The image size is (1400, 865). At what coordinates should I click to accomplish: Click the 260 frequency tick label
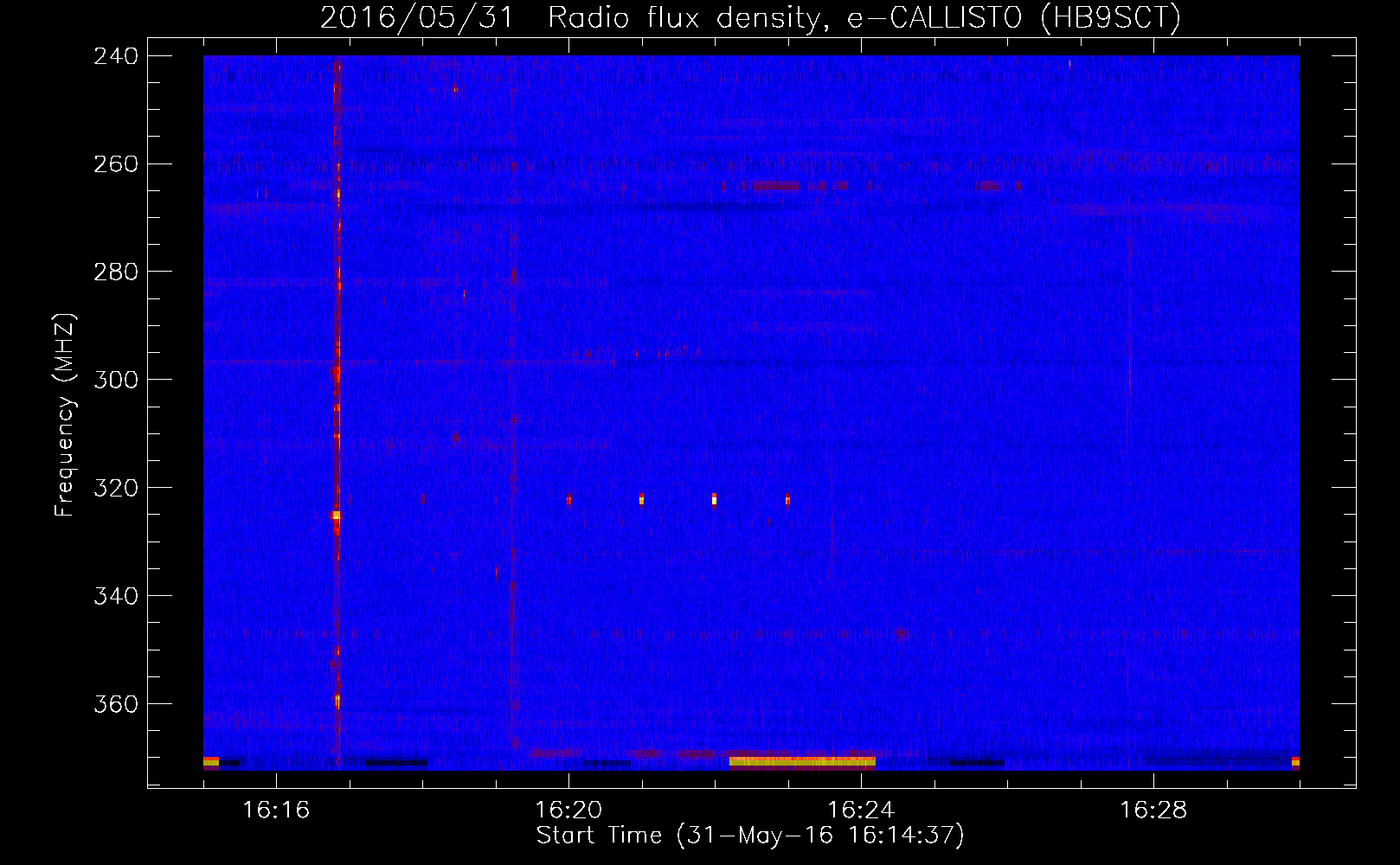coord(116,164)
